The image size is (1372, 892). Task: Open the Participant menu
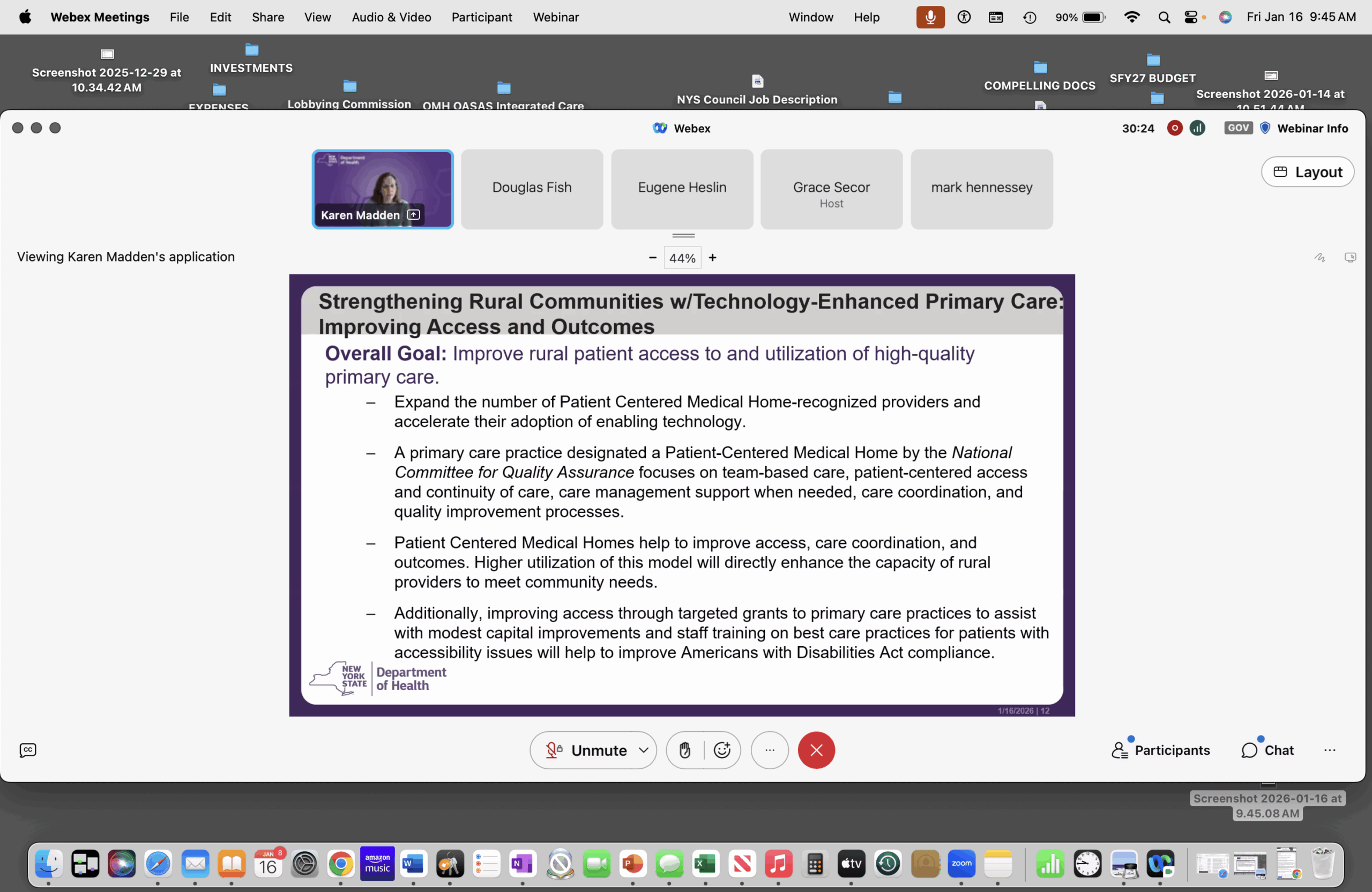click(x=481, y=17)
